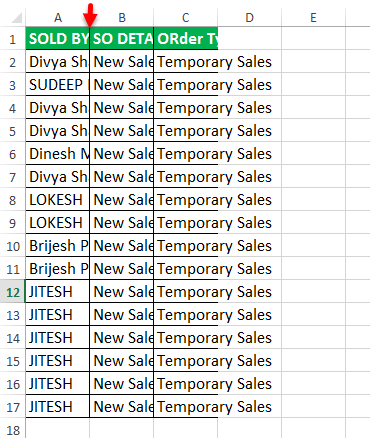Click the border between columns A and B
370x438 pixels.
pyautogui.click(x=90, y=17)
